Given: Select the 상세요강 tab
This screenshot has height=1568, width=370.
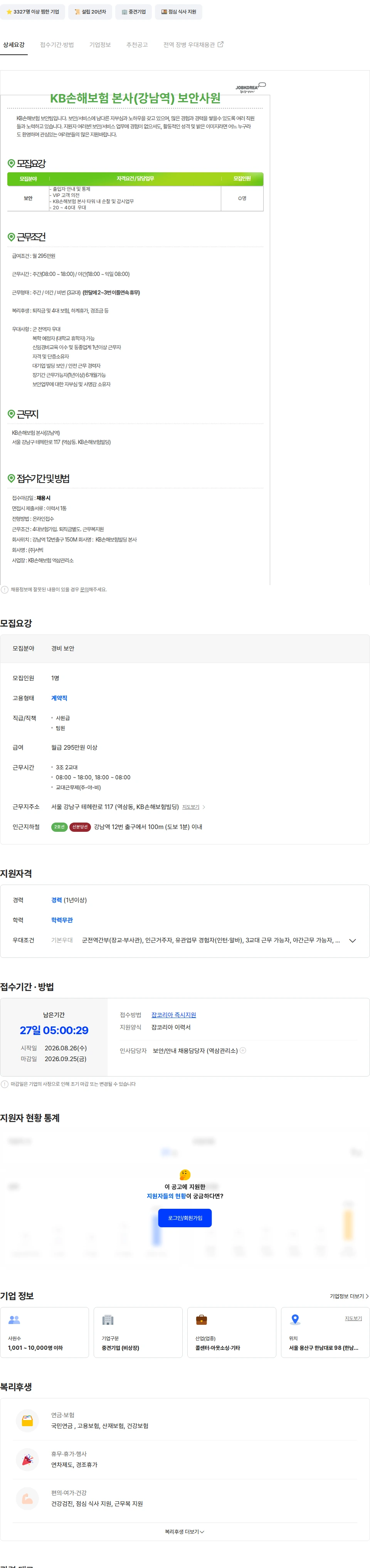Looking at the screenshot, I should click(x=13, y=44).
